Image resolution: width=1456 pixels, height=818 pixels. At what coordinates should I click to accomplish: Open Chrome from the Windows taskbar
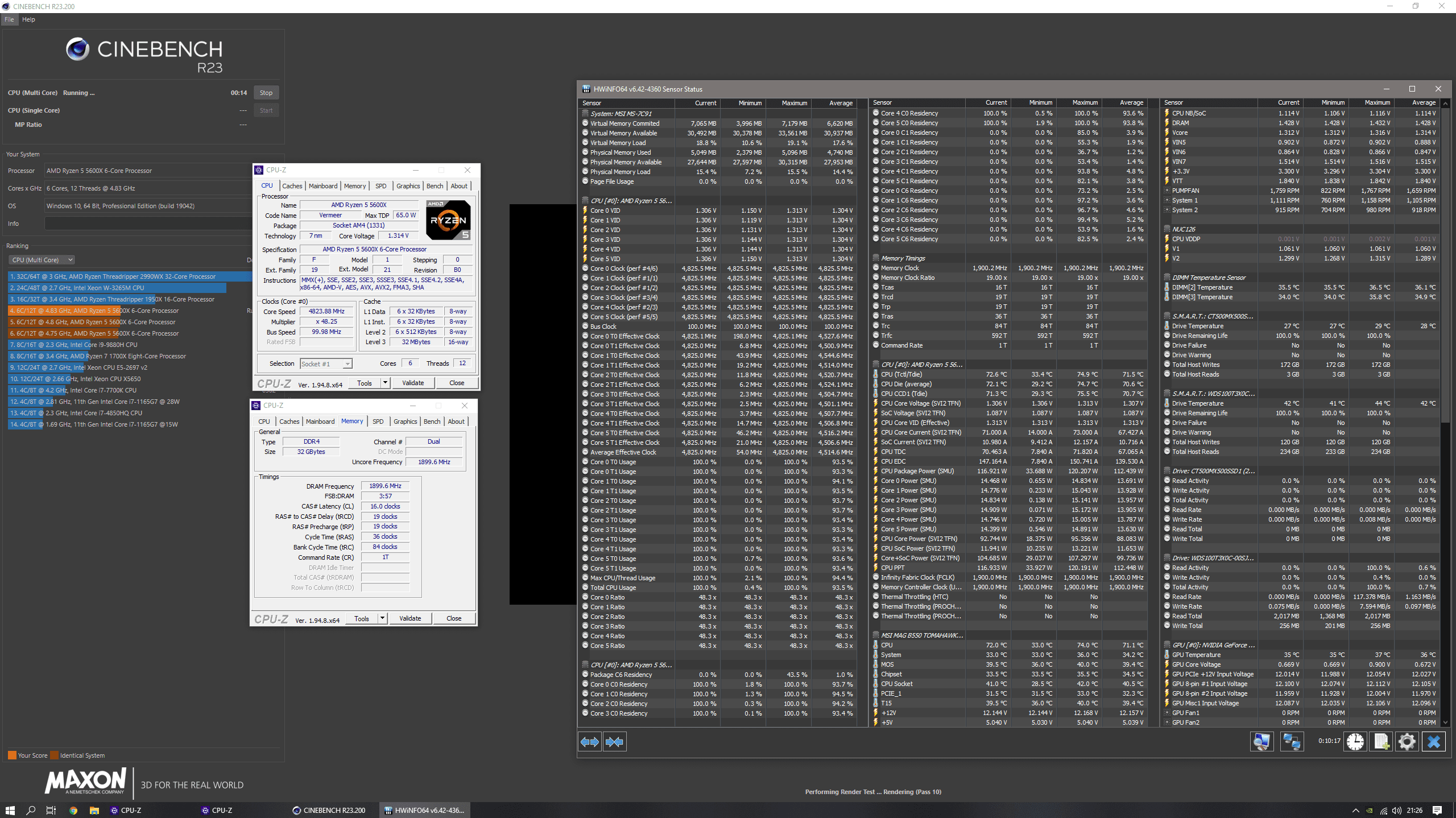pyautogui.click(x=73, y=811)
